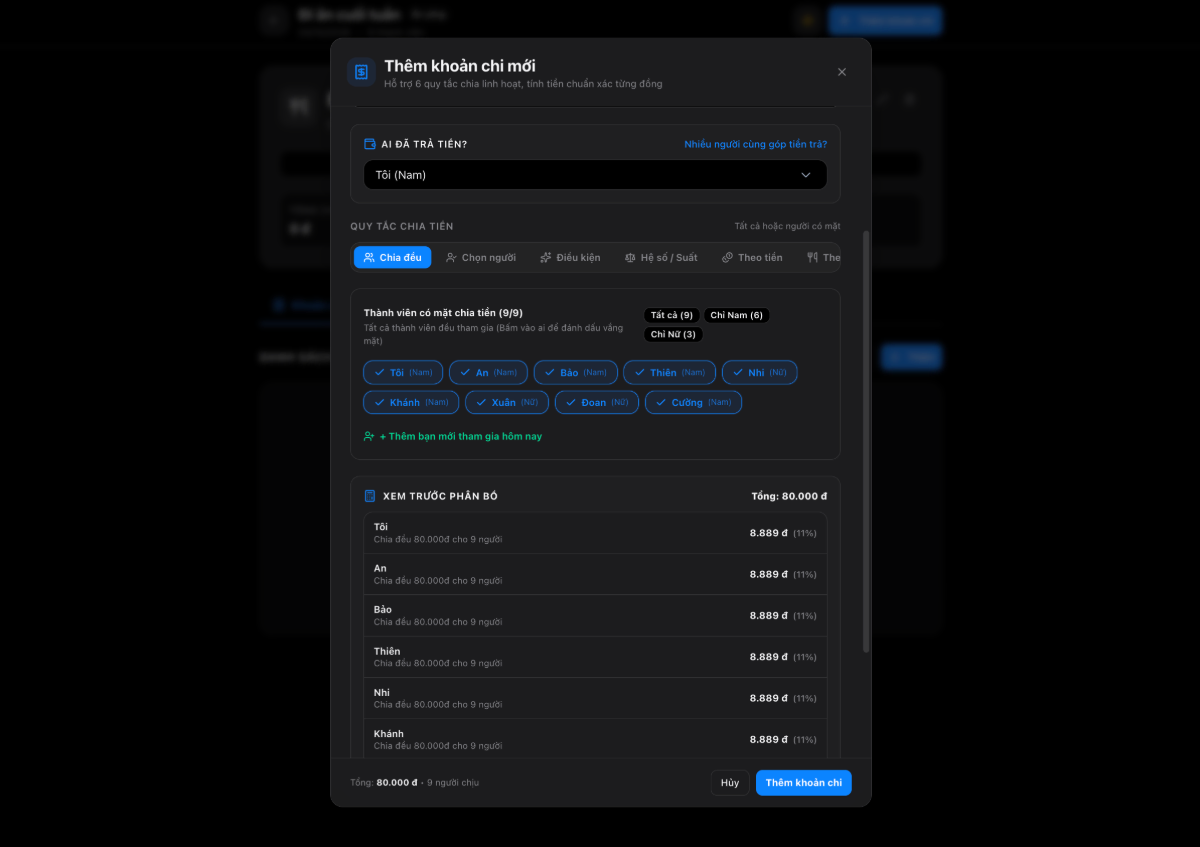This screenshot has width=1200, height=847.
Task: Click the An row in allocation preview
Action: (x=595, y=574)
